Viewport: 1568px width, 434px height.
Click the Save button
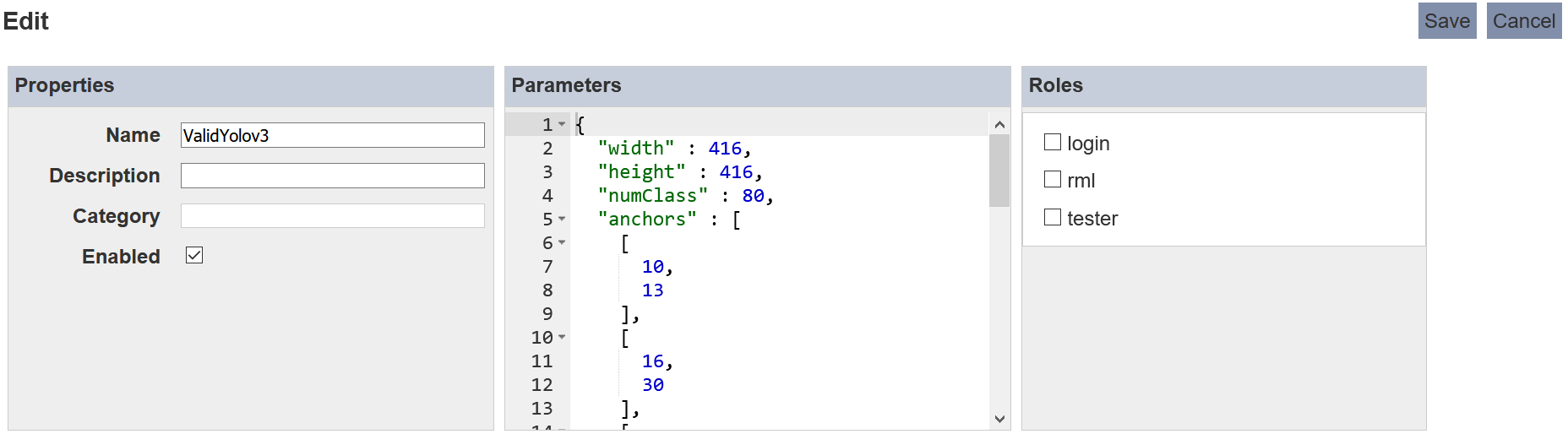click(x=1447, y=21)
